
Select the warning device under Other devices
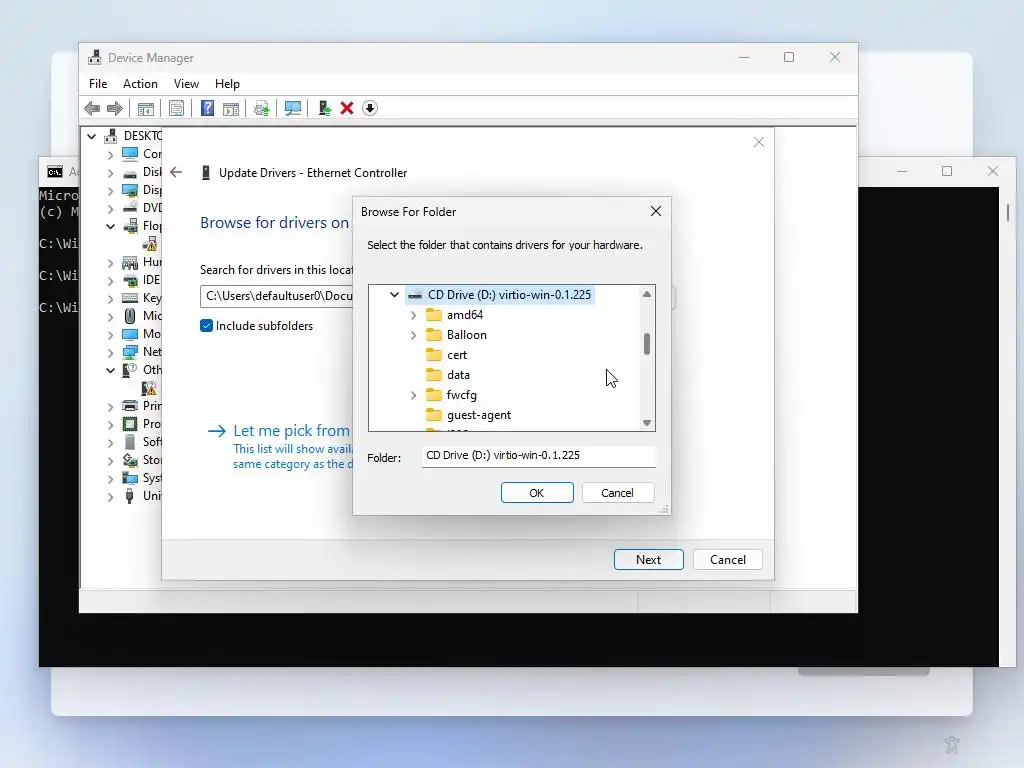[x=150, y=389]
